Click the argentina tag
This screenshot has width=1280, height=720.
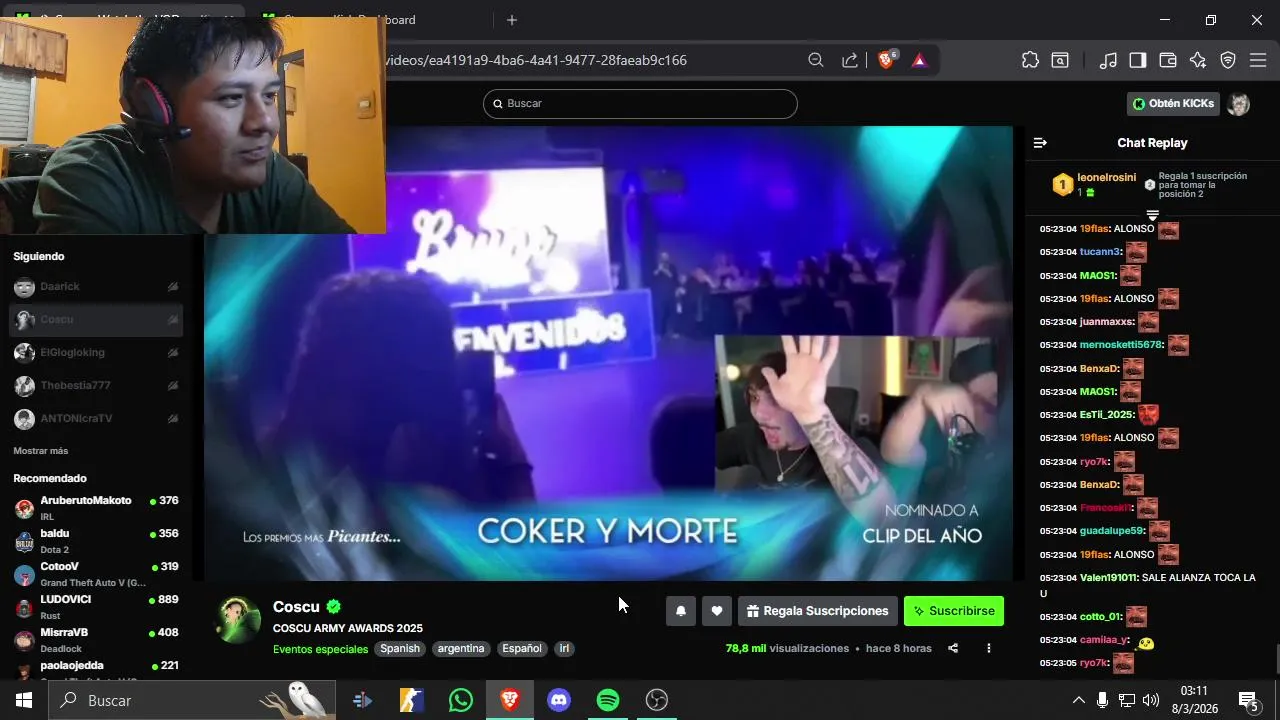(461, 649)
